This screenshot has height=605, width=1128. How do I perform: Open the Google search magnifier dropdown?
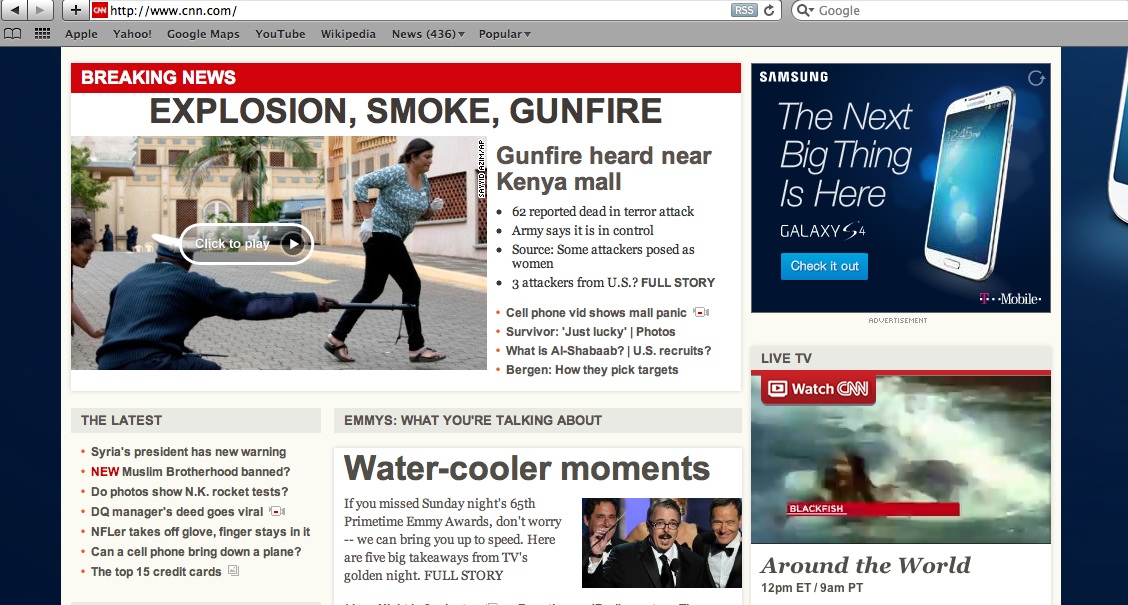(805, 10)
